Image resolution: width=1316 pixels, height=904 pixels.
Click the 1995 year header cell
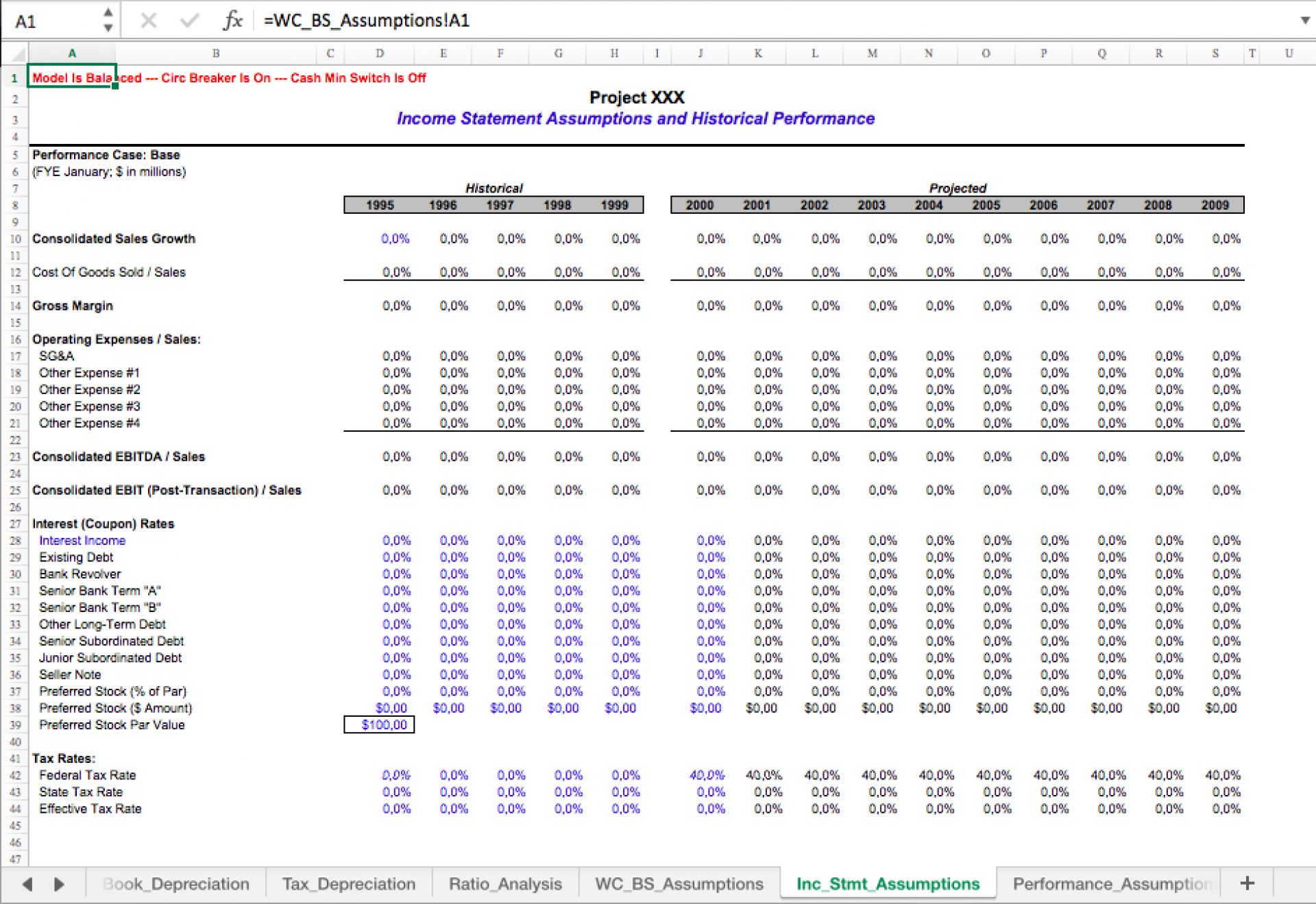380,205
